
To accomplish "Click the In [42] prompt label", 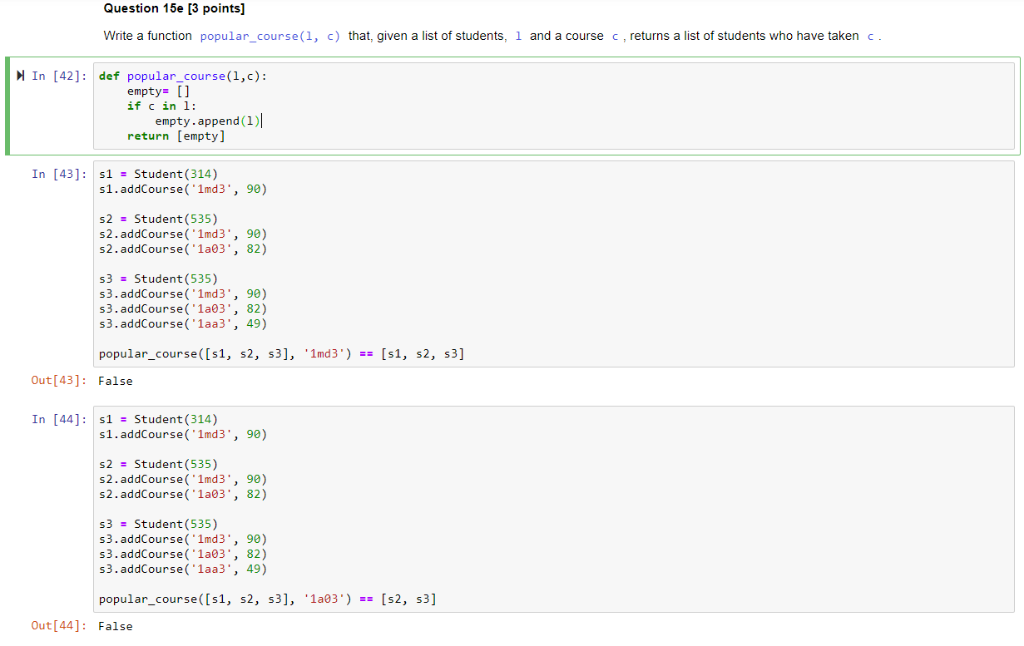I will click(x=59, y=76).
